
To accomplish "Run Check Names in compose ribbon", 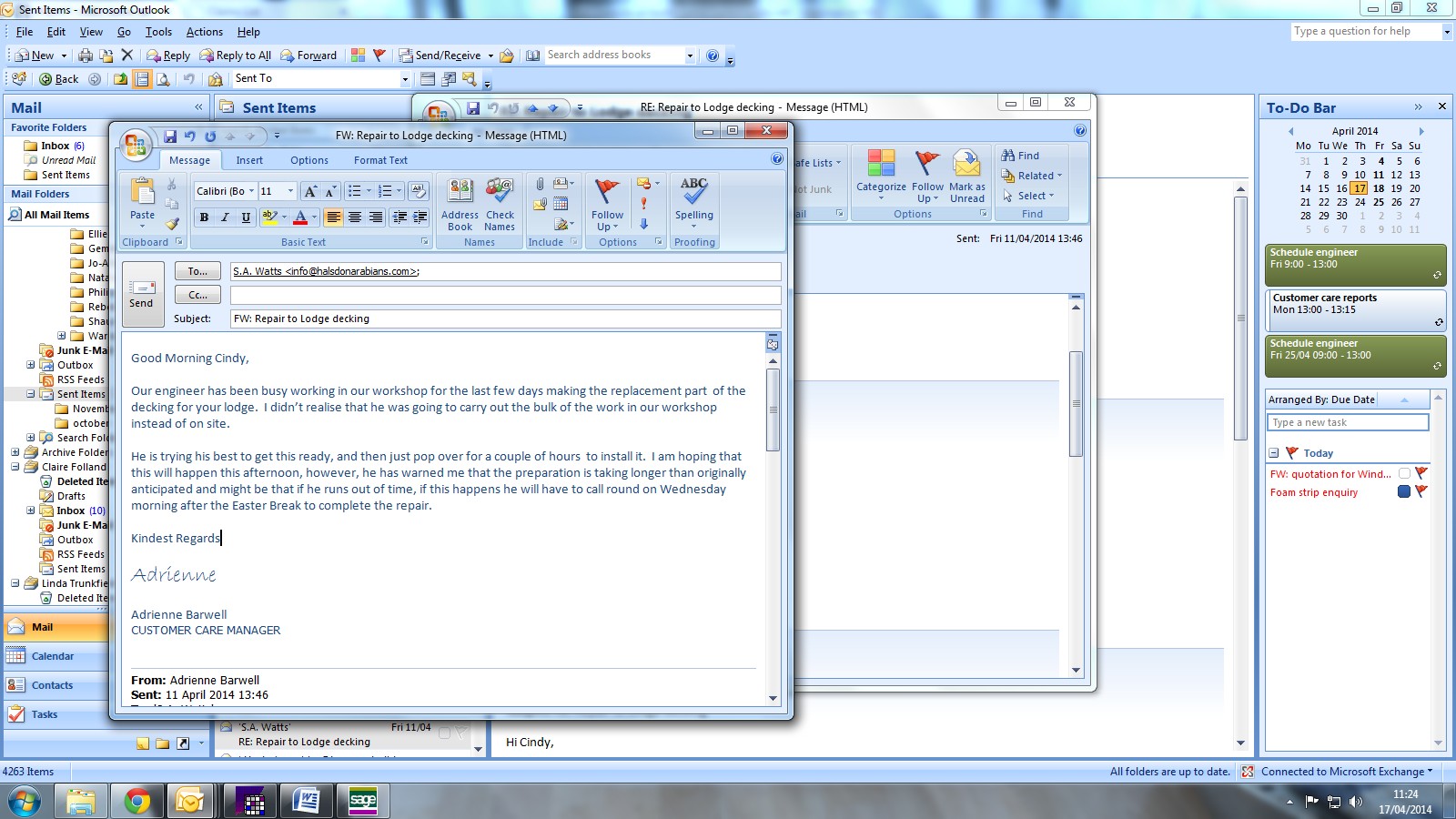I will pos(500,205).
